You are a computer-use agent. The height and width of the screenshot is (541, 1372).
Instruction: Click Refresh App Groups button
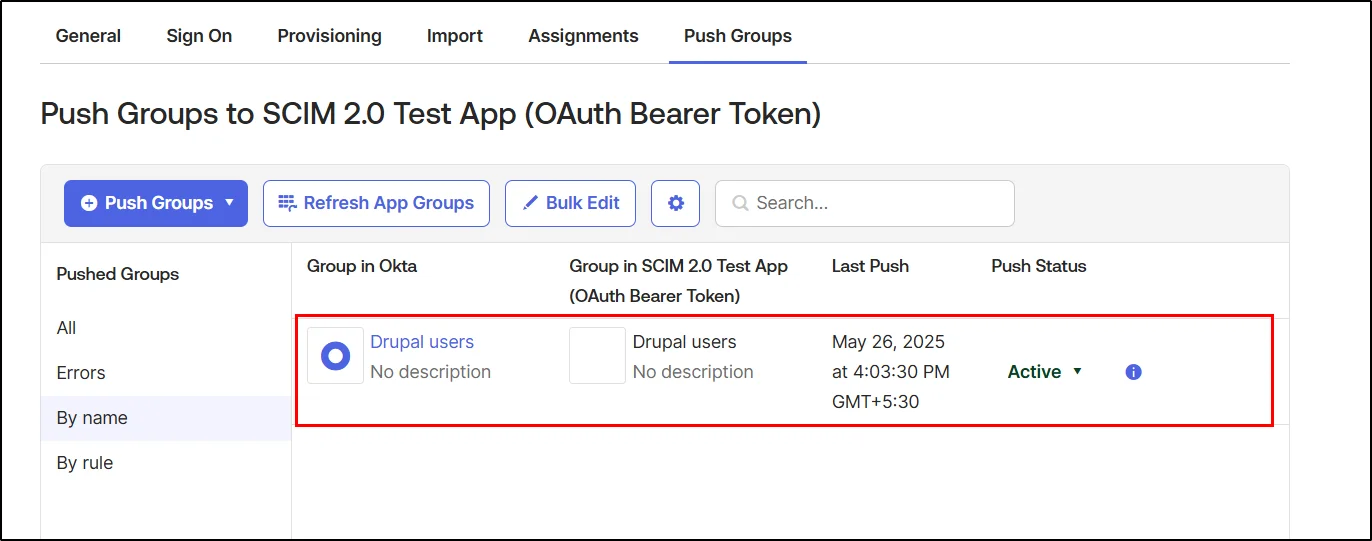pos(376,203)
